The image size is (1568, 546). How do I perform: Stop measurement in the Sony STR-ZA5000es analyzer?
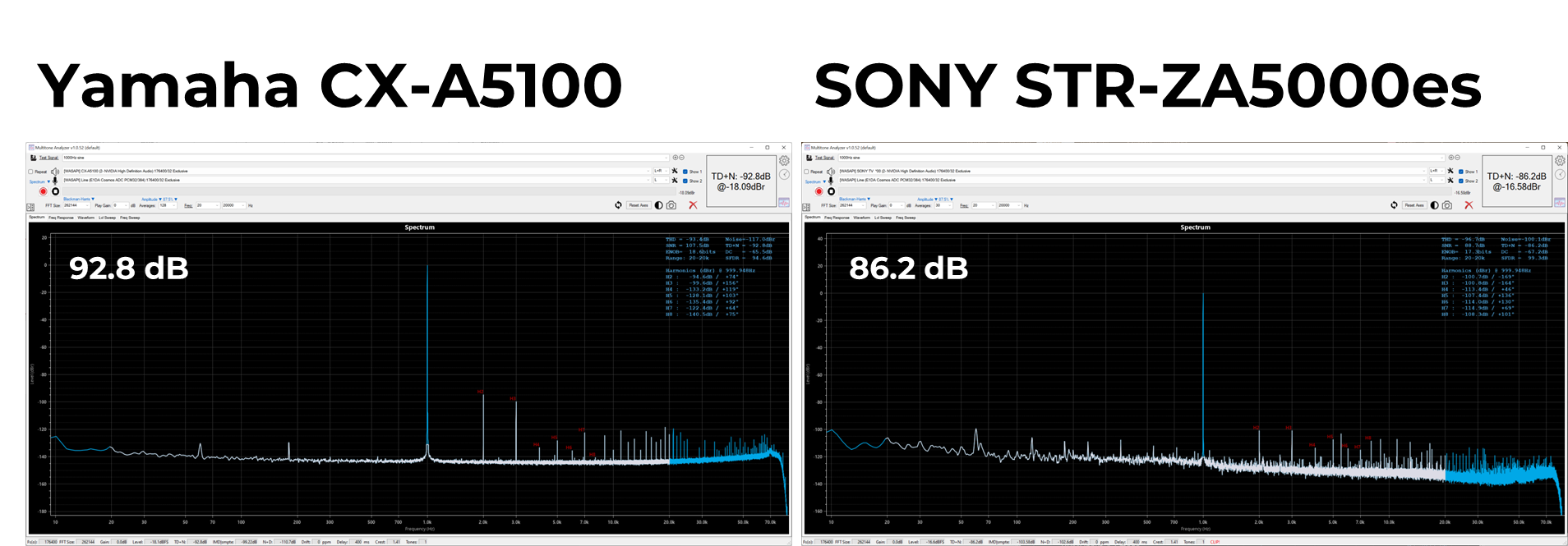pos(831,191)
